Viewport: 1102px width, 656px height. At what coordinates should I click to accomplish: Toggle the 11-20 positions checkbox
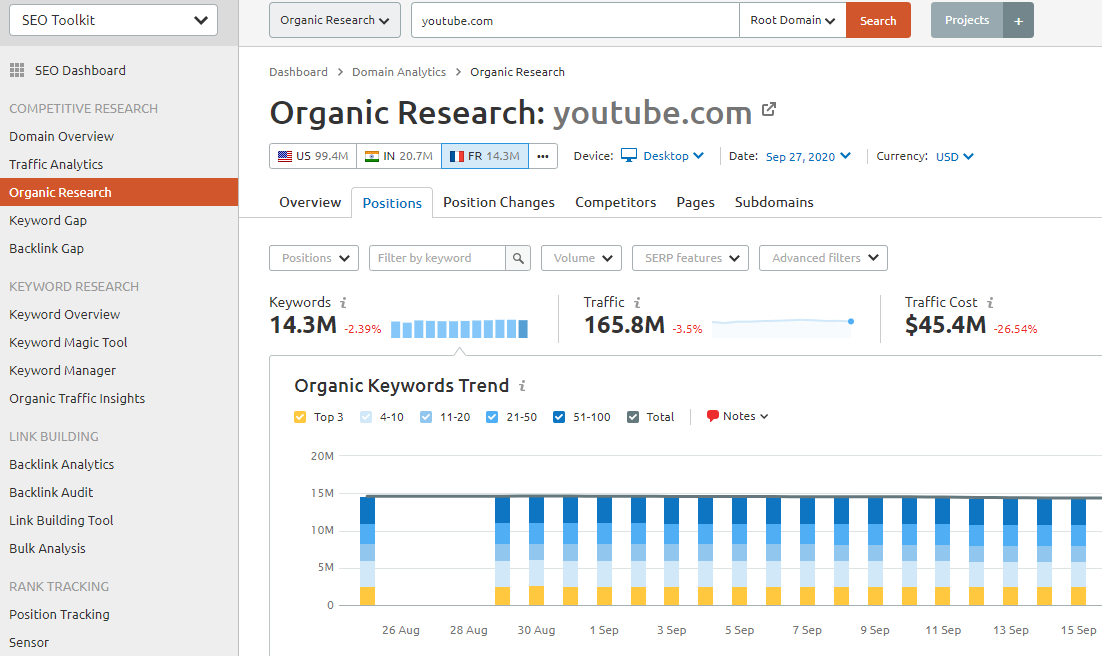426,417
